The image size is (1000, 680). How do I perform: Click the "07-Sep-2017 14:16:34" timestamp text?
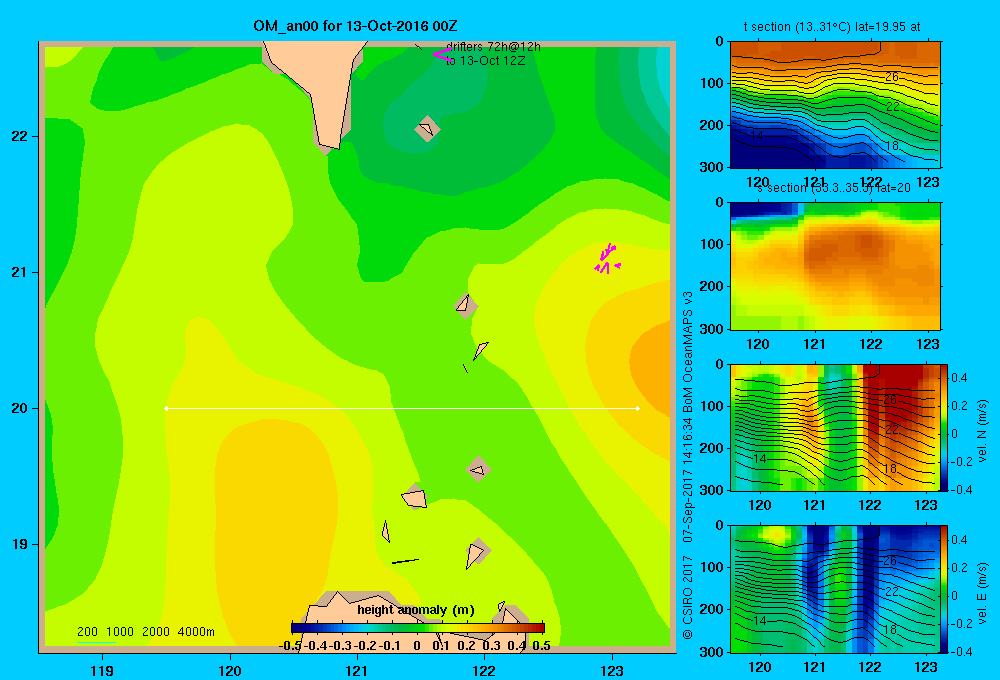tap(688, 481)
